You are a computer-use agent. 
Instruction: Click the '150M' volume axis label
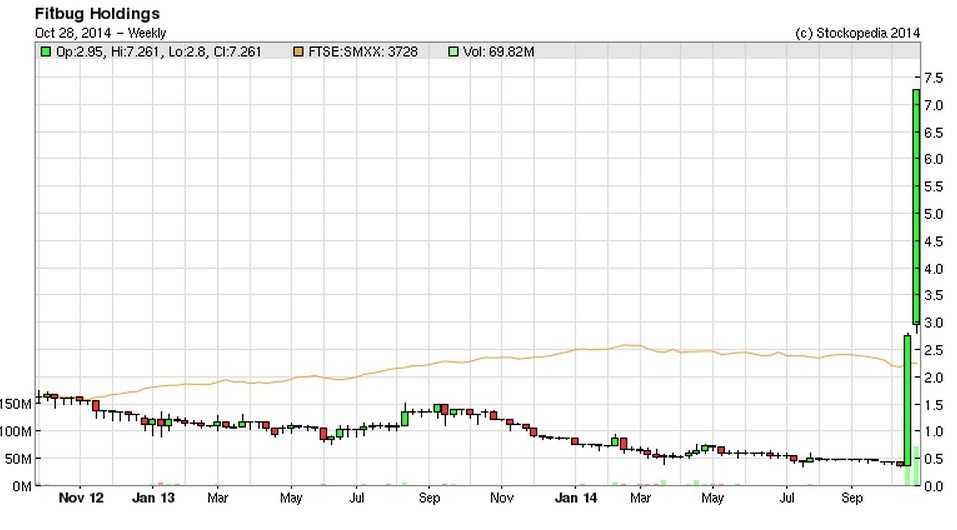(16, 404)
